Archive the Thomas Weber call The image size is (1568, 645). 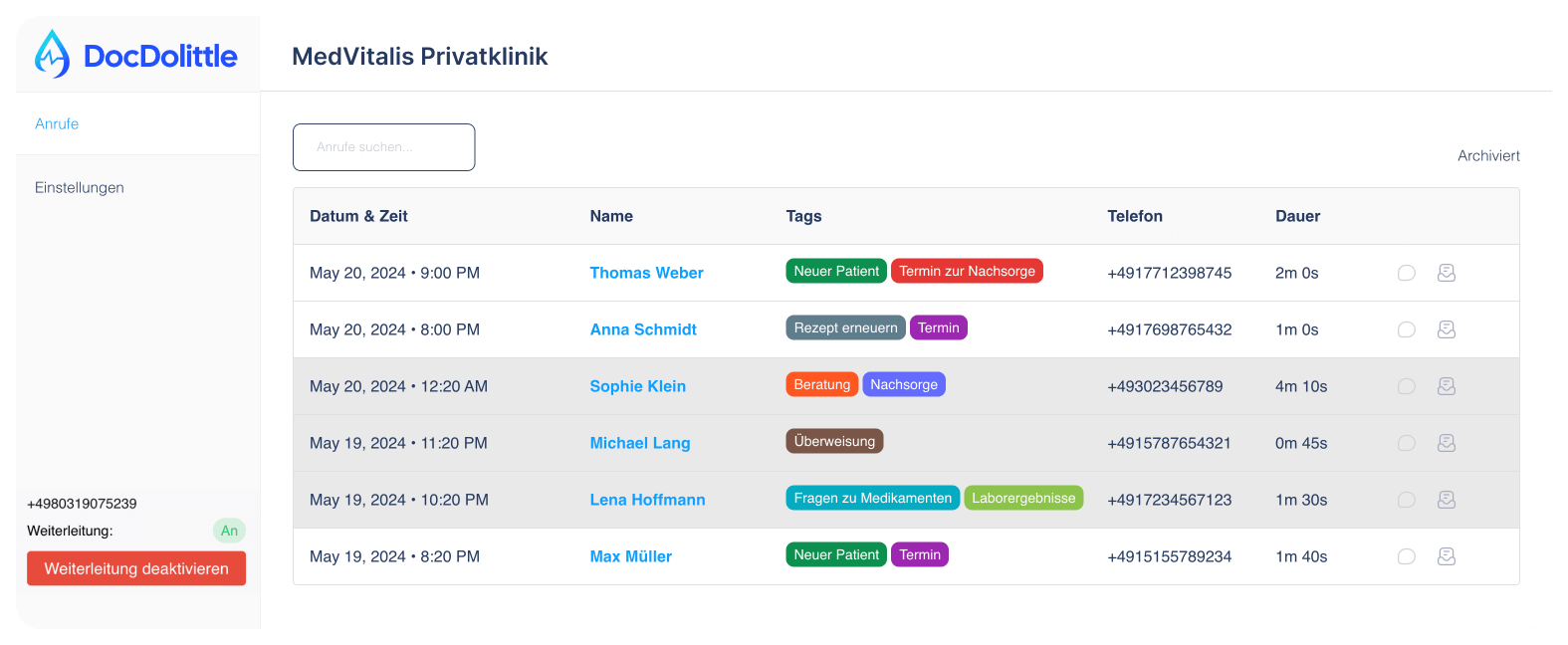1447,273
